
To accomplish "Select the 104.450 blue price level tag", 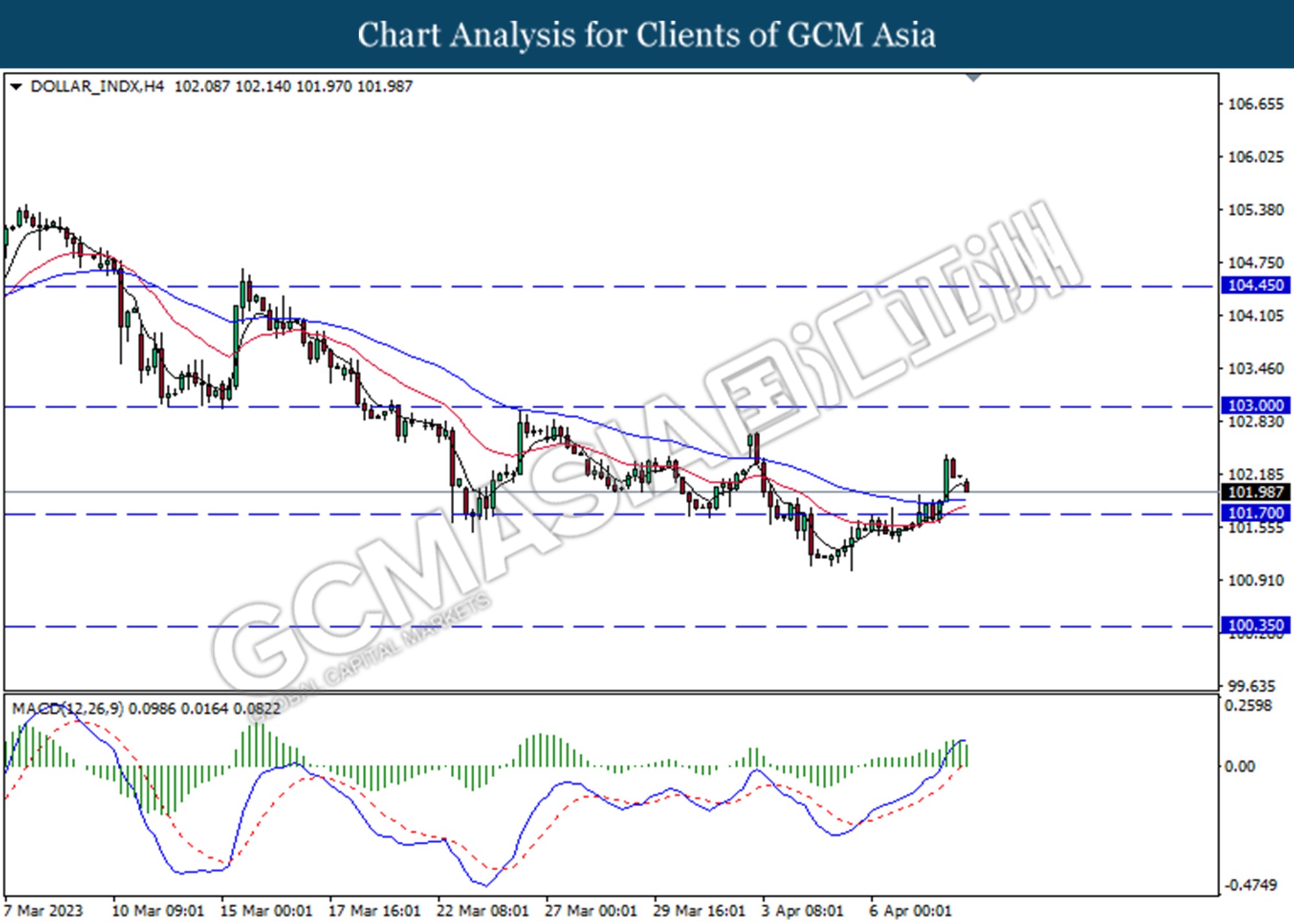I will 1255,285.
